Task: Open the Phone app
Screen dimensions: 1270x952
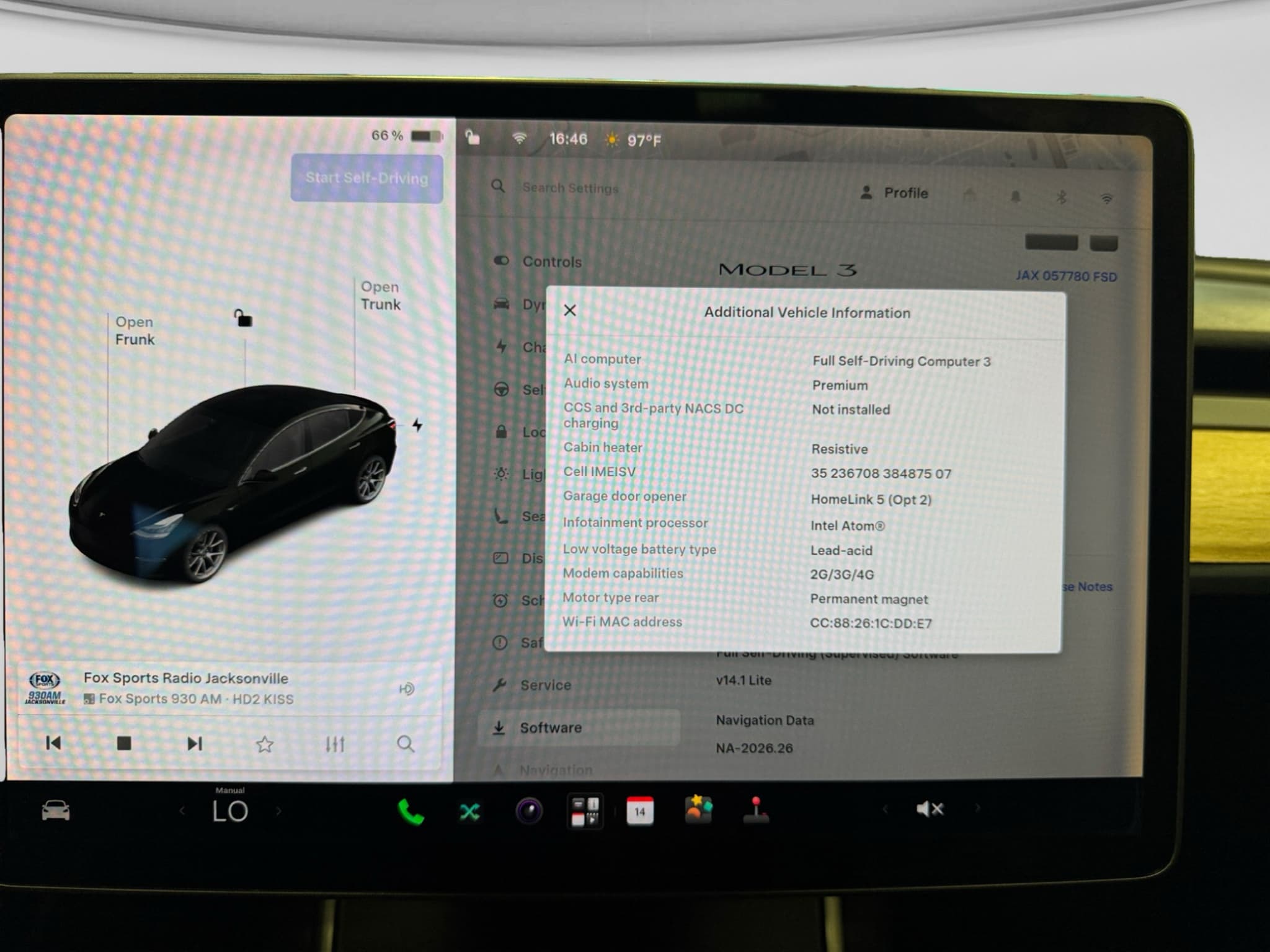Action: tap(411, 811)
